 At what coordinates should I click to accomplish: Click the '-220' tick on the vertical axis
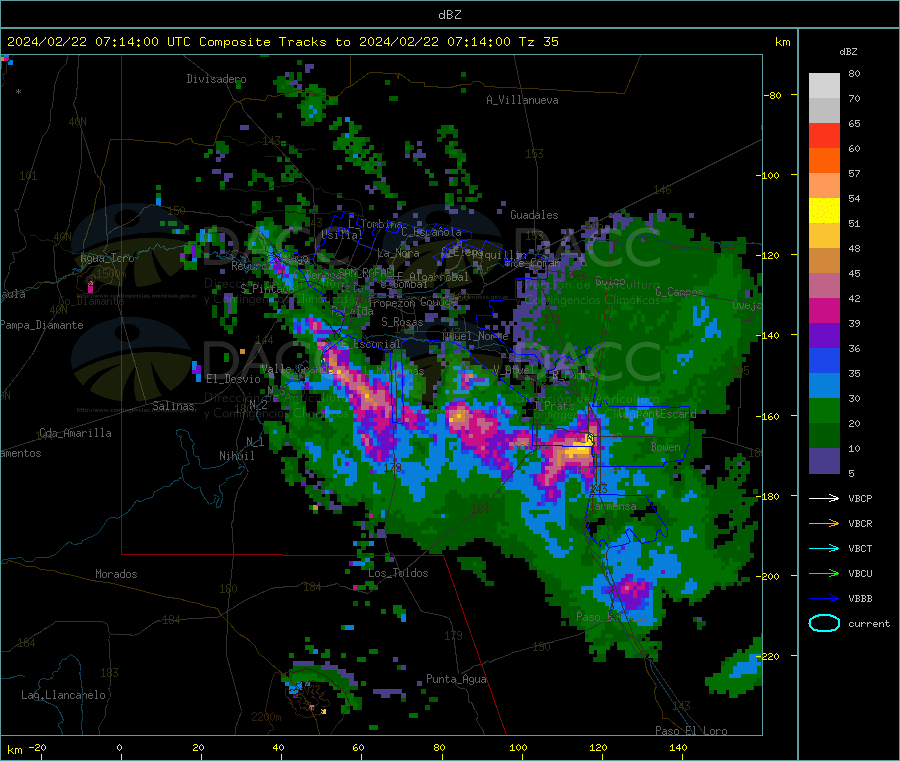coord(768,657)
